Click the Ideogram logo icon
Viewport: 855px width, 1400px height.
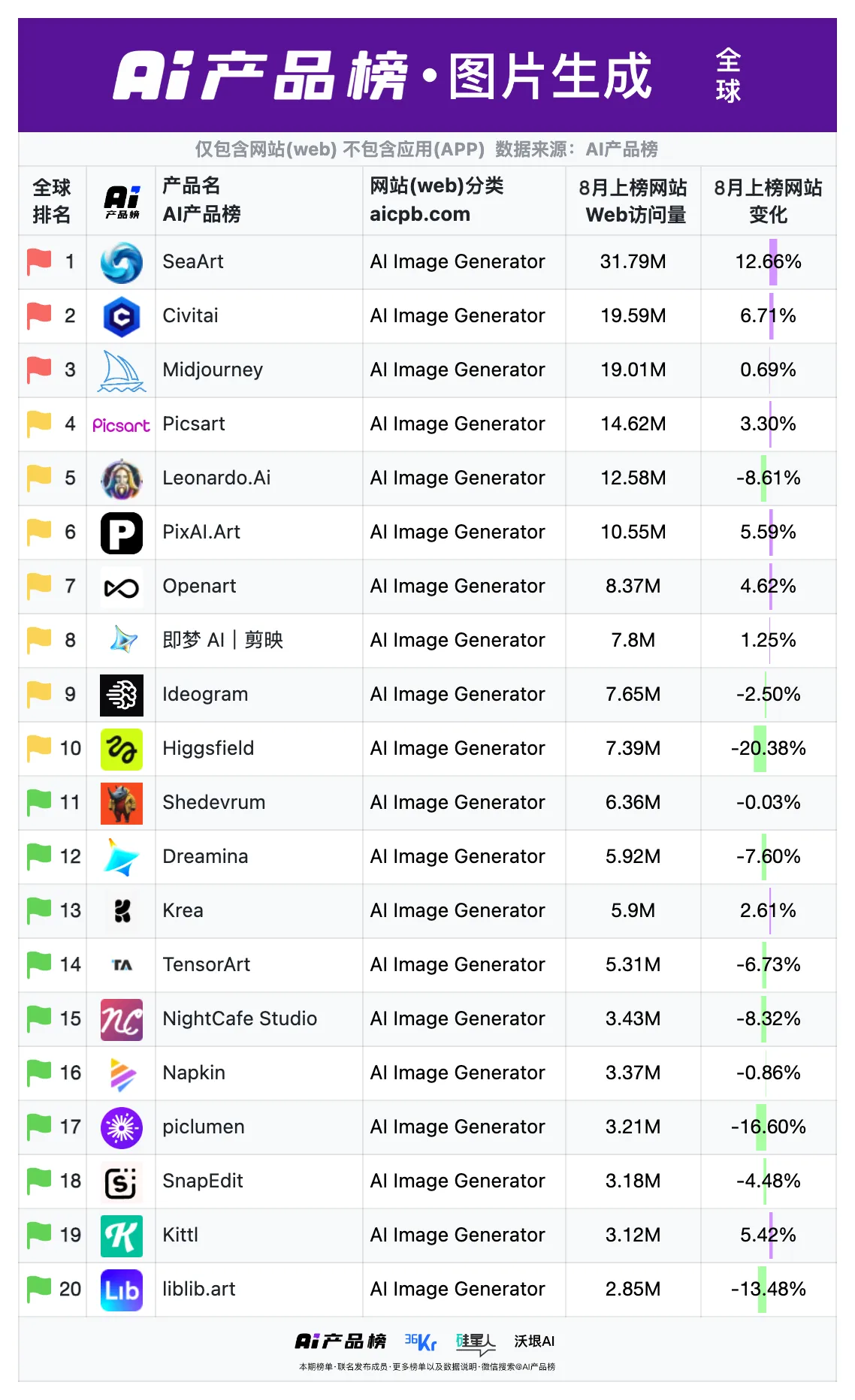[x=122, y=695]
